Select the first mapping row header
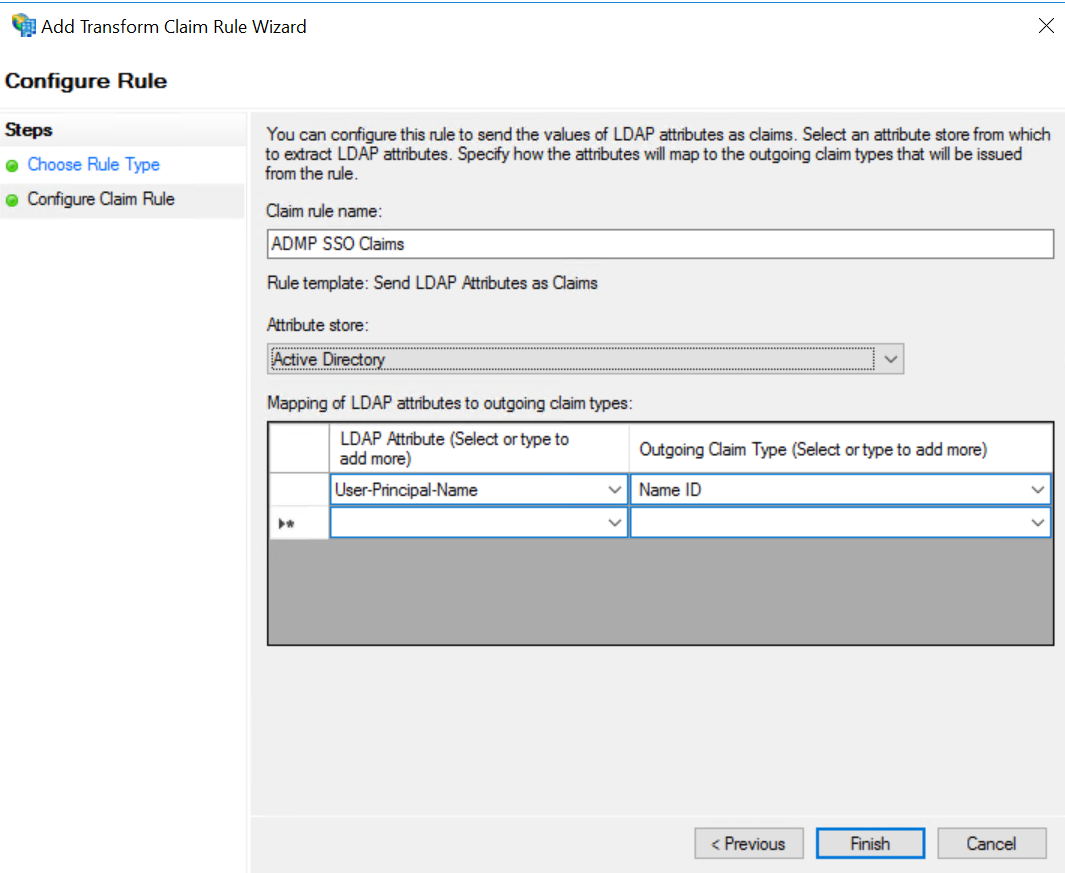 click(x=298, y=490)
